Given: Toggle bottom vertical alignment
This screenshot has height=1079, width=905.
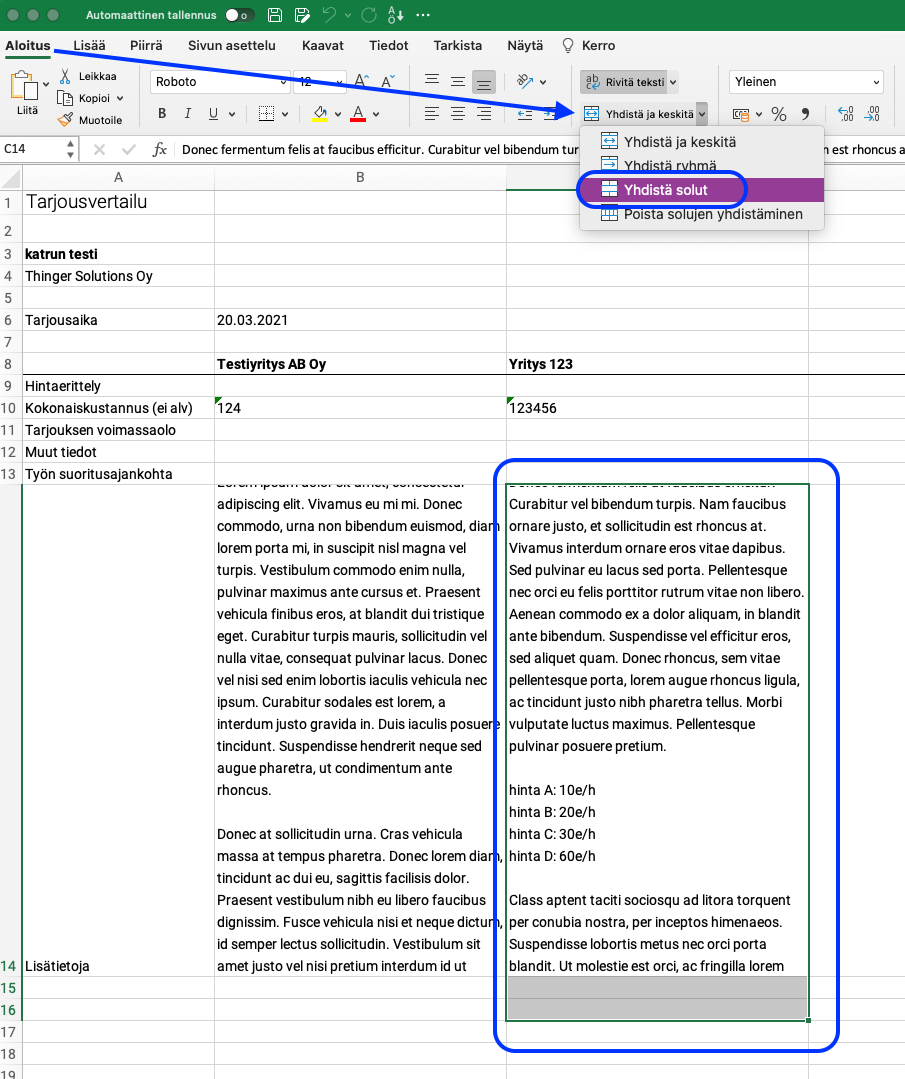Looking at the screenshot, I should pyautogui.click(x=484, y=82).
